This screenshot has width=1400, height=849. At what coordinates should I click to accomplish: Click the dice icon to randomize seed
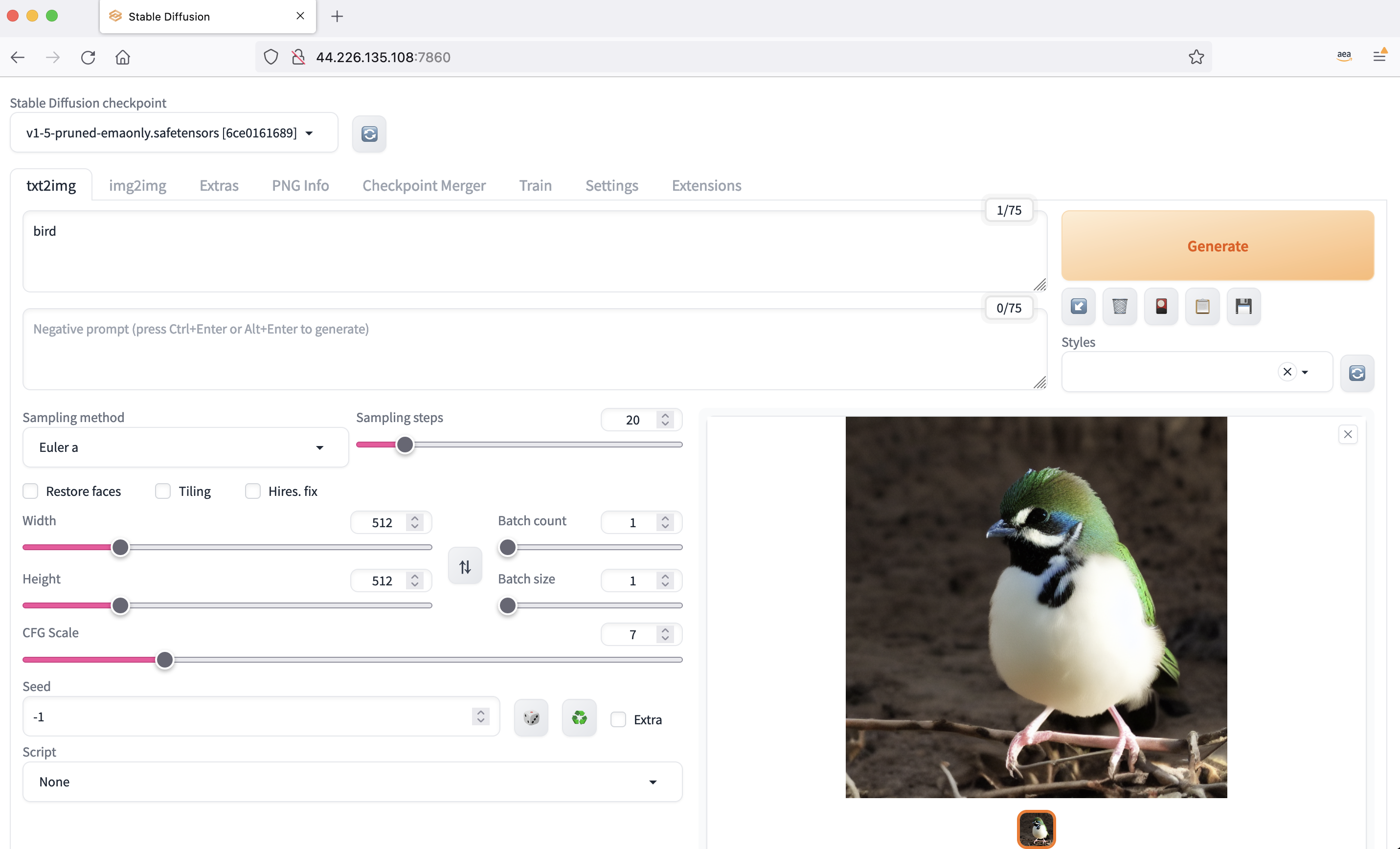[x=531, y=718]
